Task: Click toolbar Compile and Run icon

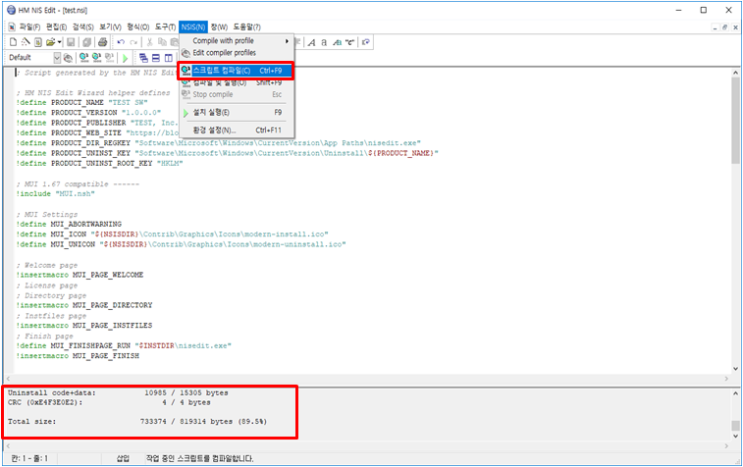Action: pyautogui.click(x=97, y=58)
